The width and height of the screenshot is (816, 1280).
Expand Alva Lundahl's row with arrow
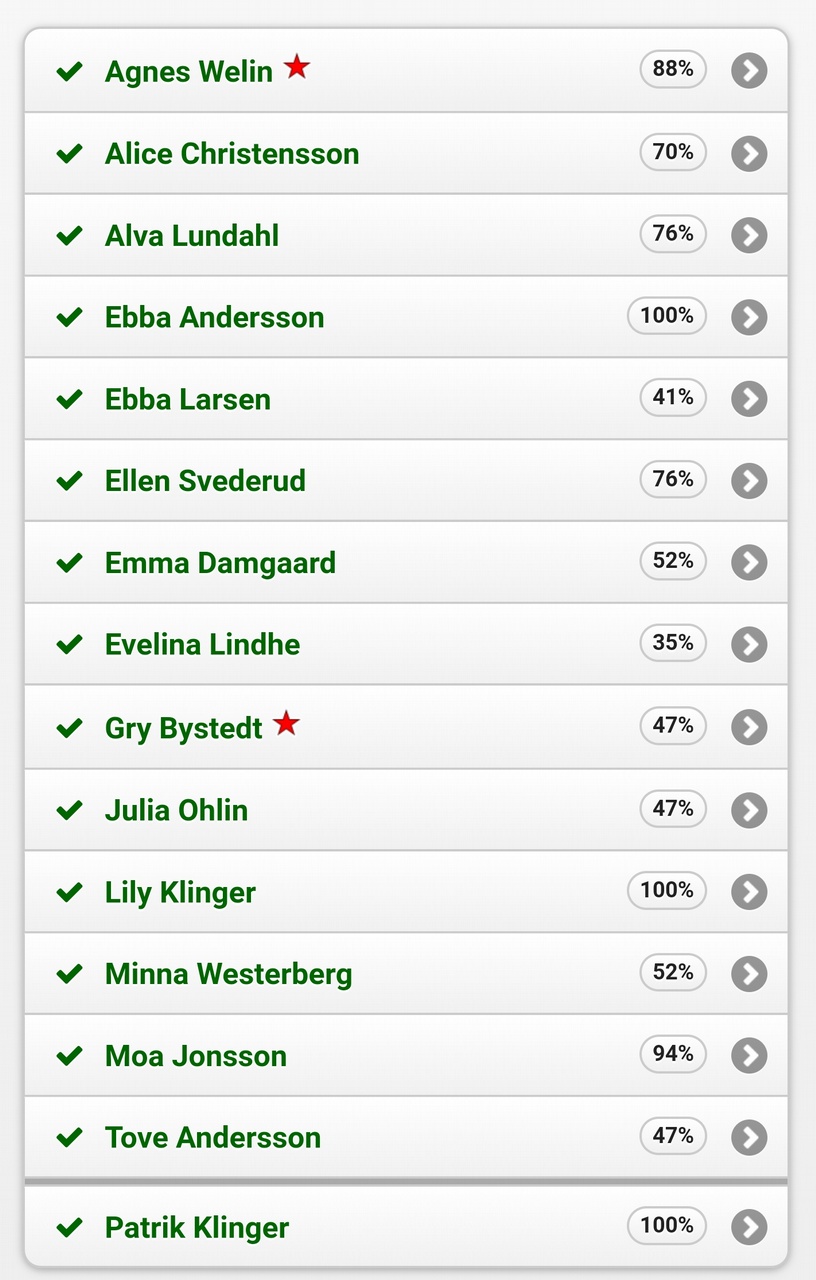pyautogui.click(x=749, y=236)
